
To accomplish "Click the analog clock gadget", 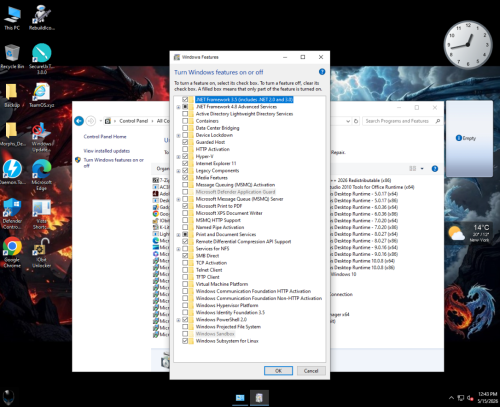I will tap(468, 44).
